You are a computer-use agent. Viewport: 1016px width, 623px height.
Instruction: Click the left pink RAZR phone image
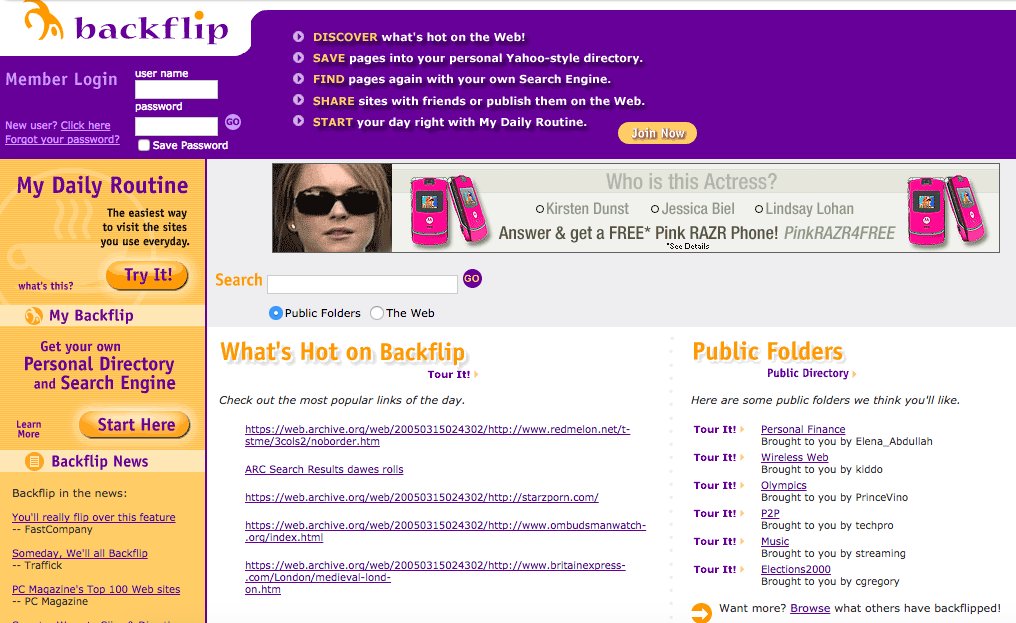pyautogui.click(x=449, y=209)
